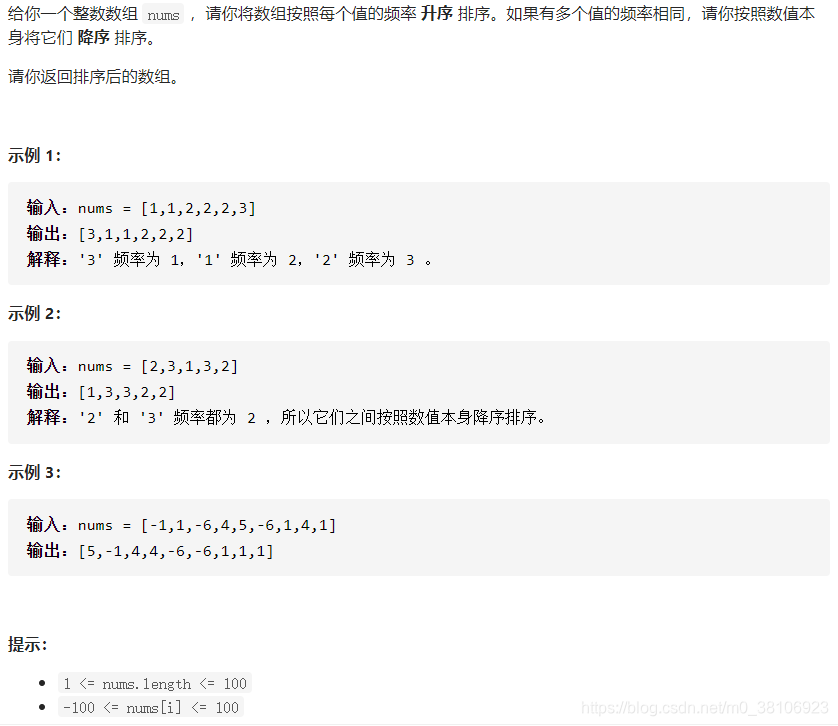Click the sentence 请你返回排序后的数组
Screen dimensions: 838x726
[94, 77]
